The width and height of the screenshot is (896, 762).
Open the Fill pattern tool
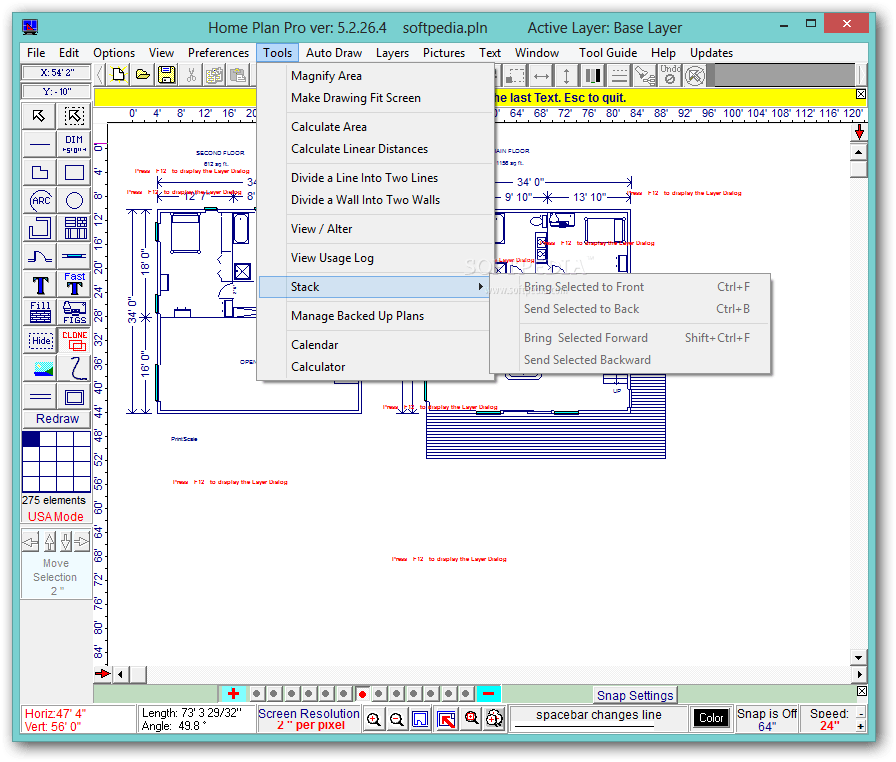click(x=39, y=310)
